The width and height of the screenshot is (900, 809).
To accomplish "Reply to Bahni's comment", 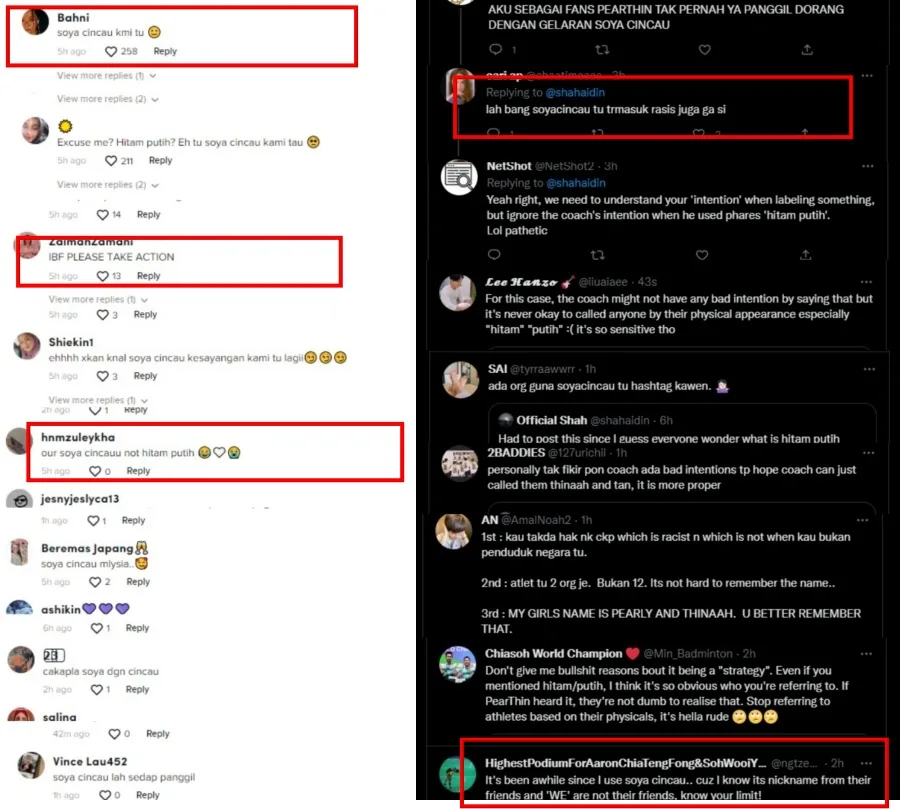I will (x=165, y=52).
